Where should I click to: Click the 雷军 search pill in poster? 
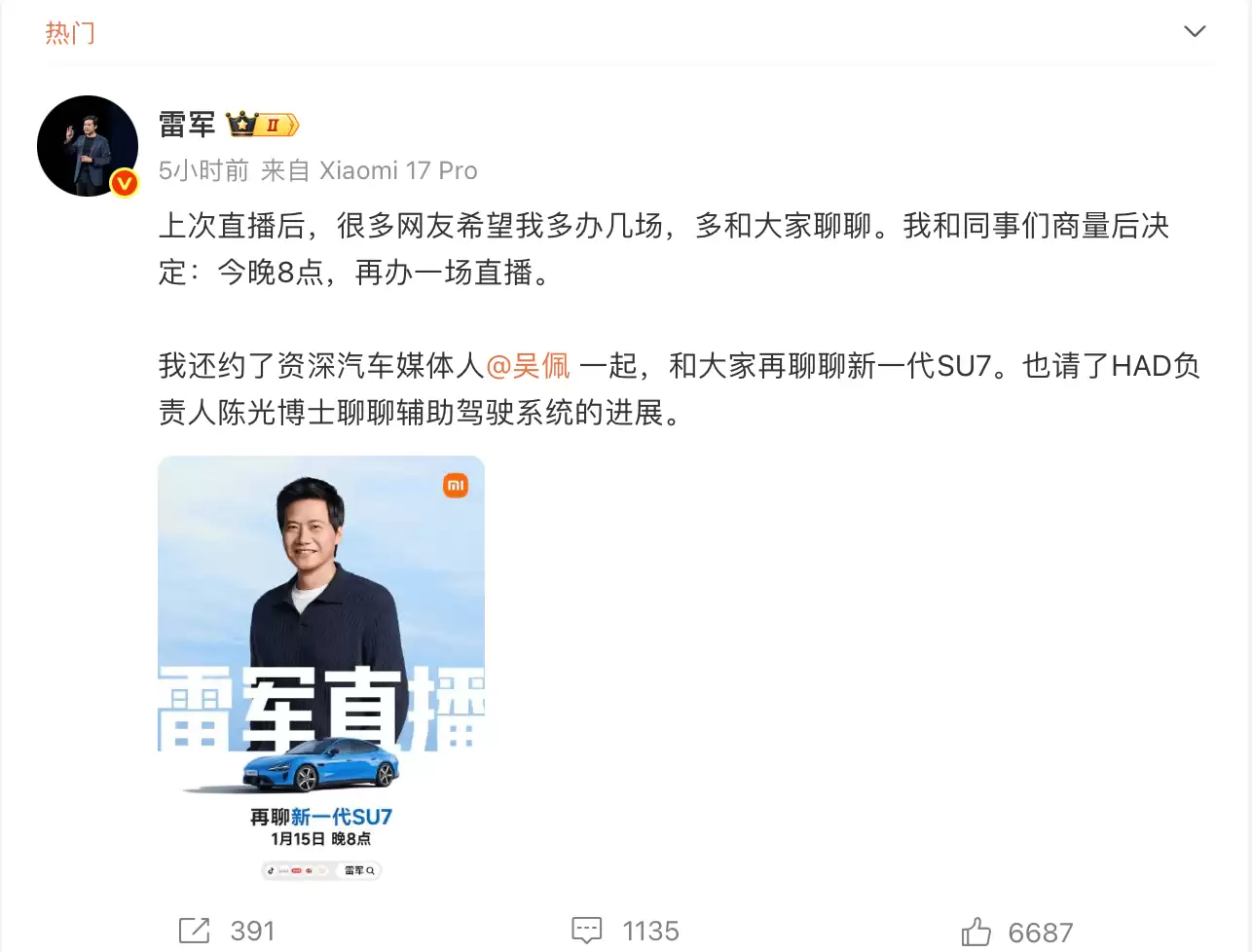(x=359, y=870)
